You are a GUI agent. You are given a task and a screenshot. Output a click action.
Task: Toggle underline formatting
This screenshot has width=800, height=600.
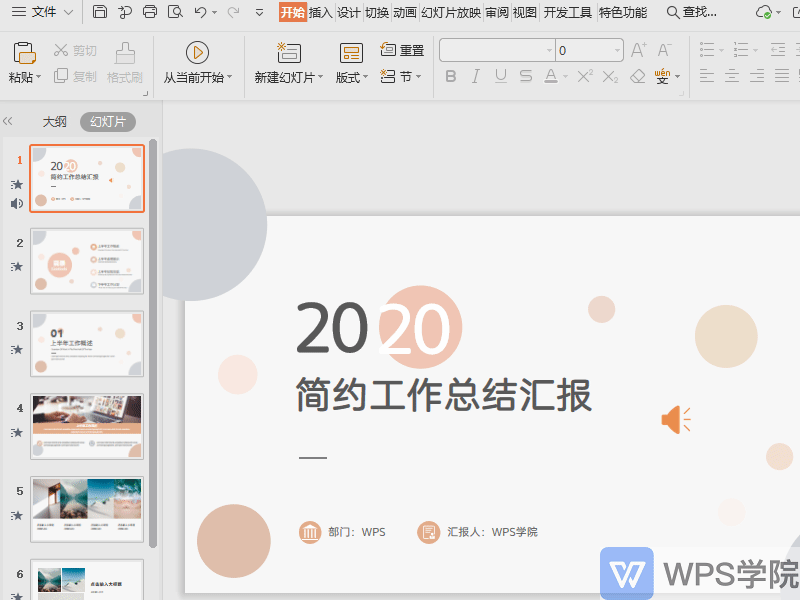pos(502,75)
